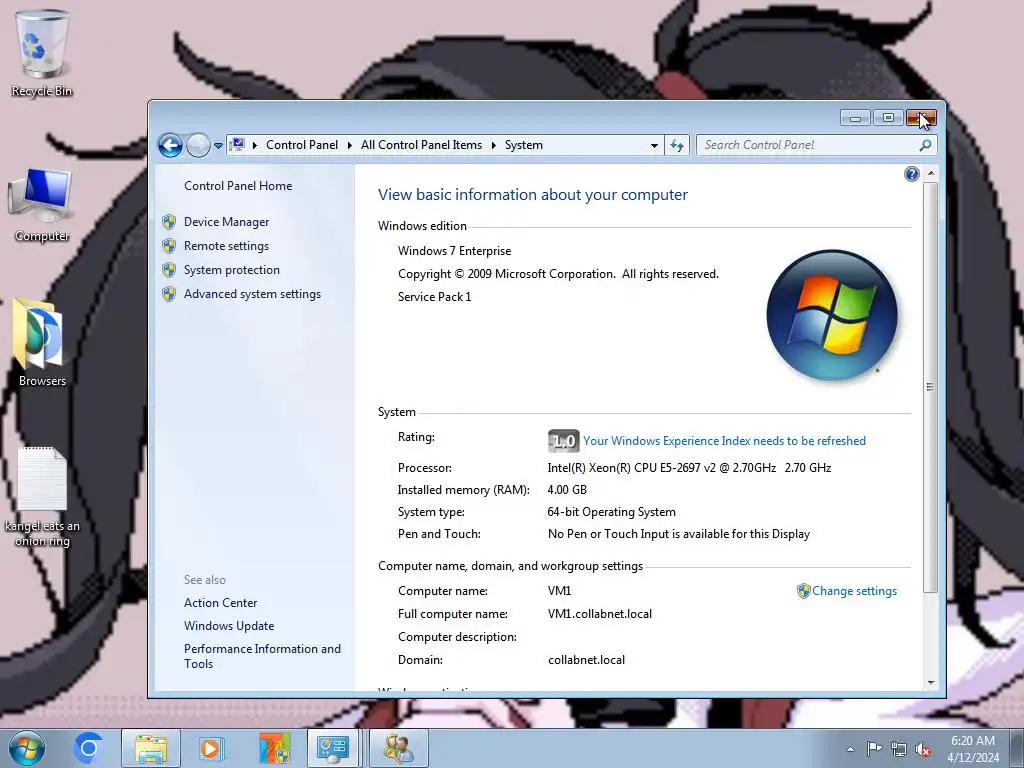Image resolution: width=1024 pixels, height=768 pixels.
Task: Go to Control Panel breadcrumb
Action: coord(302,145)
